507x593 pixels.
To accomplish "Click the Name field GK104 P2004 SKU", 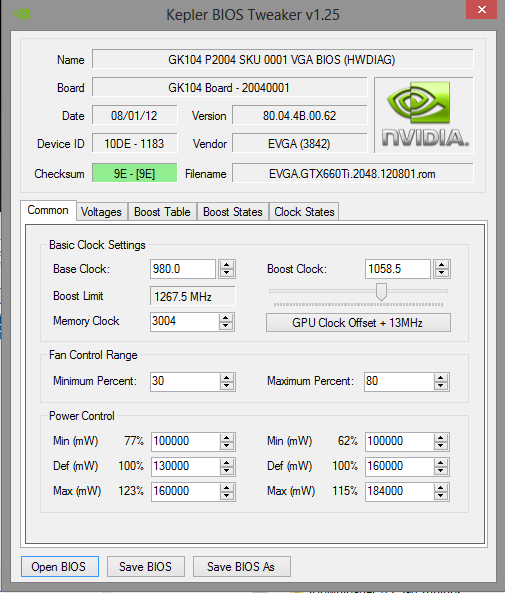I will coord(282,60).
